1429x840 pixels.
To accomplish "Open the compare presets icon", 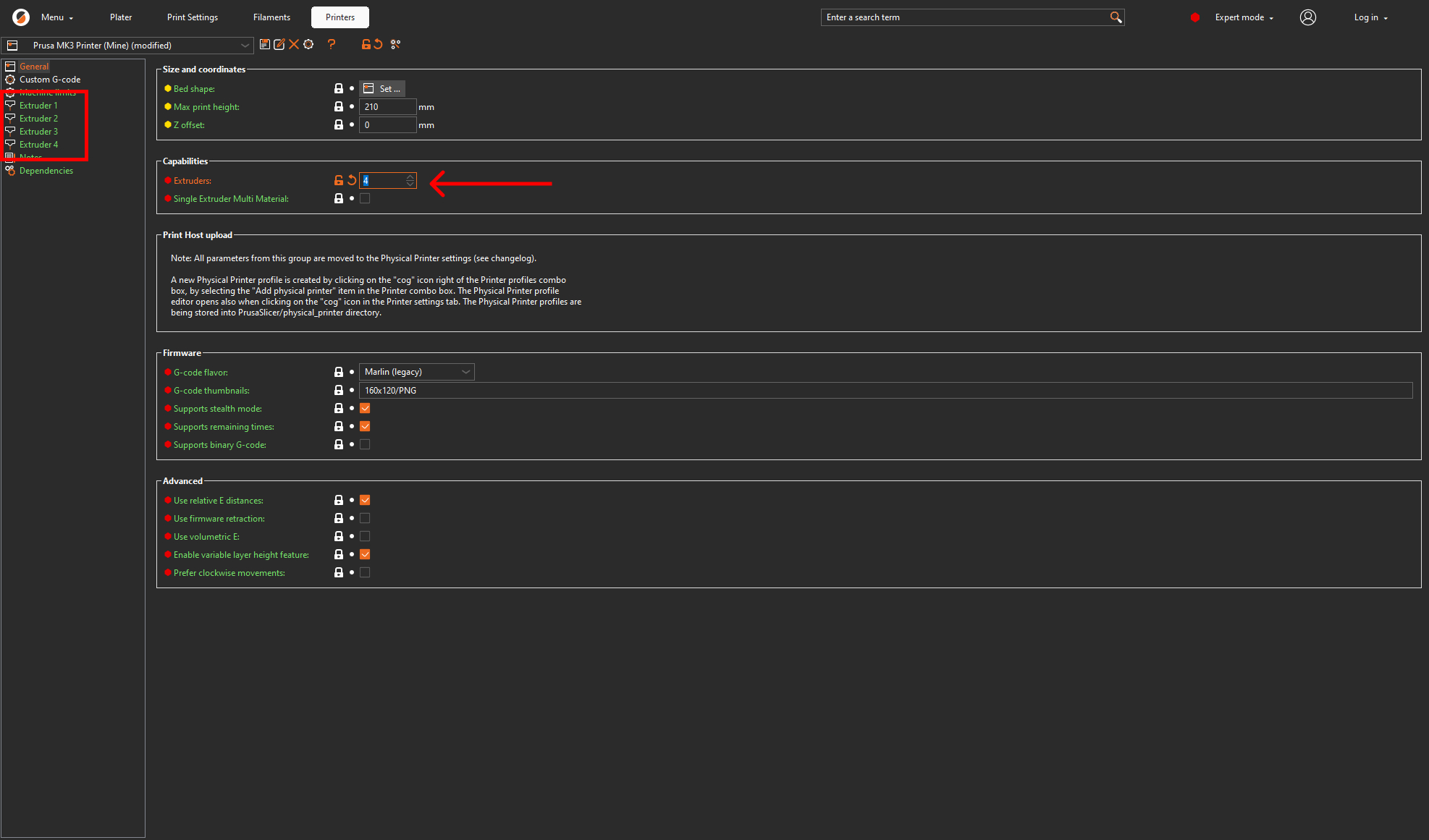I will coord(395,45).
